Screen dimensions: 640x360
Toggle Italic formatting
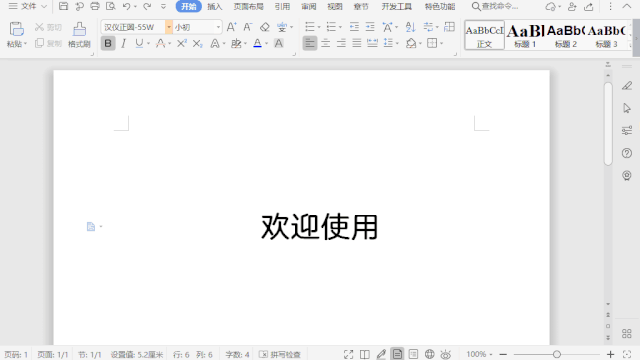pos(124,43)
